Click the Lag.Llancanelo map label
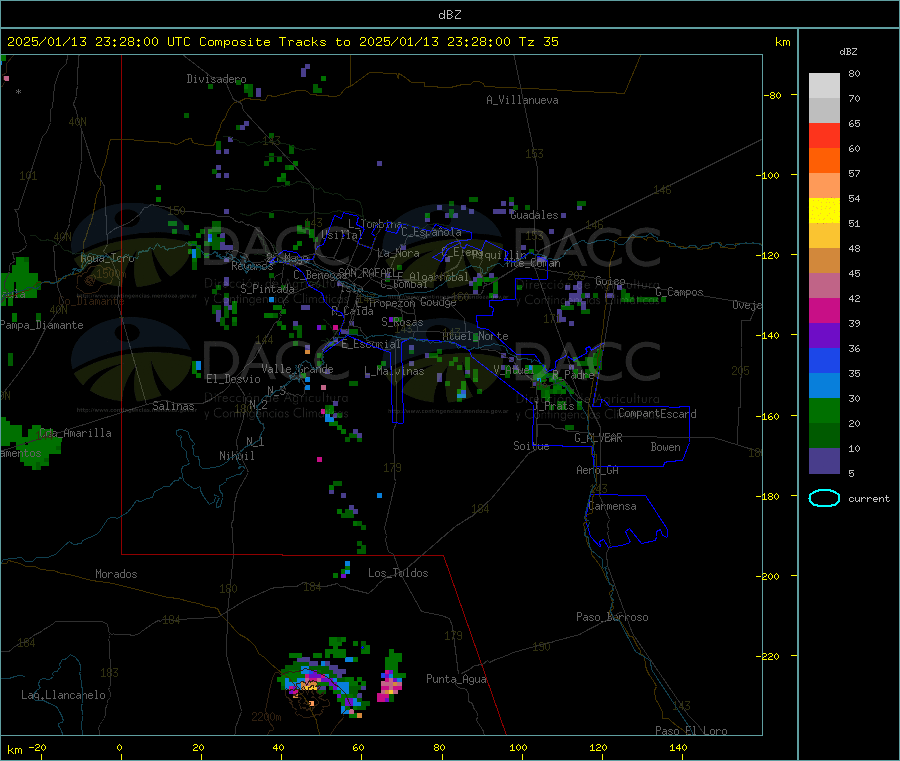Viewport: 900px width, 761px height. (63, 695)
